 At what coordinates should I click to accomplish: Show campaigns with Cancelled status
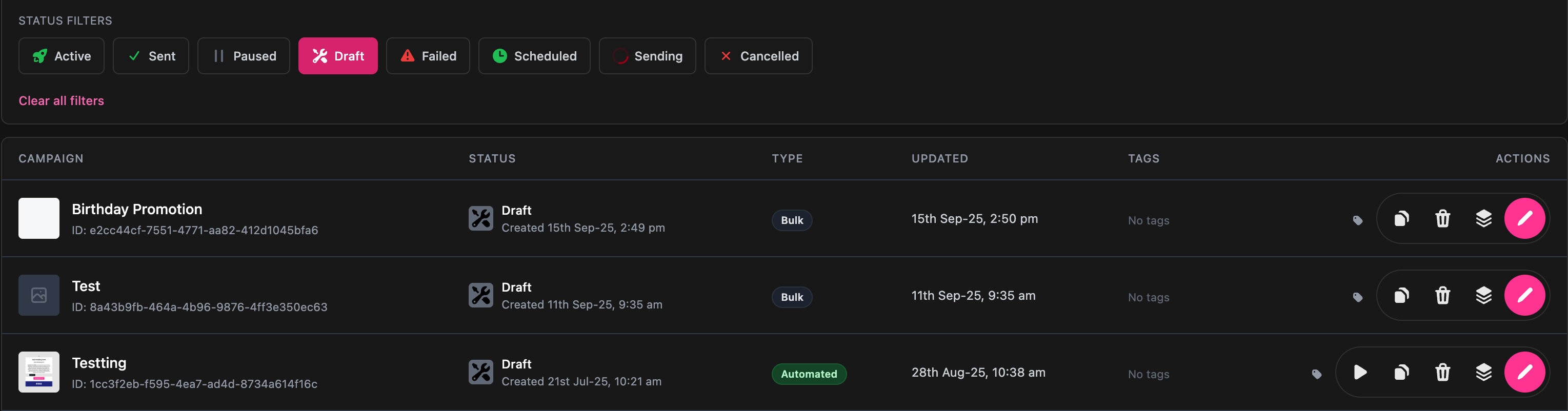coord(758,56)
